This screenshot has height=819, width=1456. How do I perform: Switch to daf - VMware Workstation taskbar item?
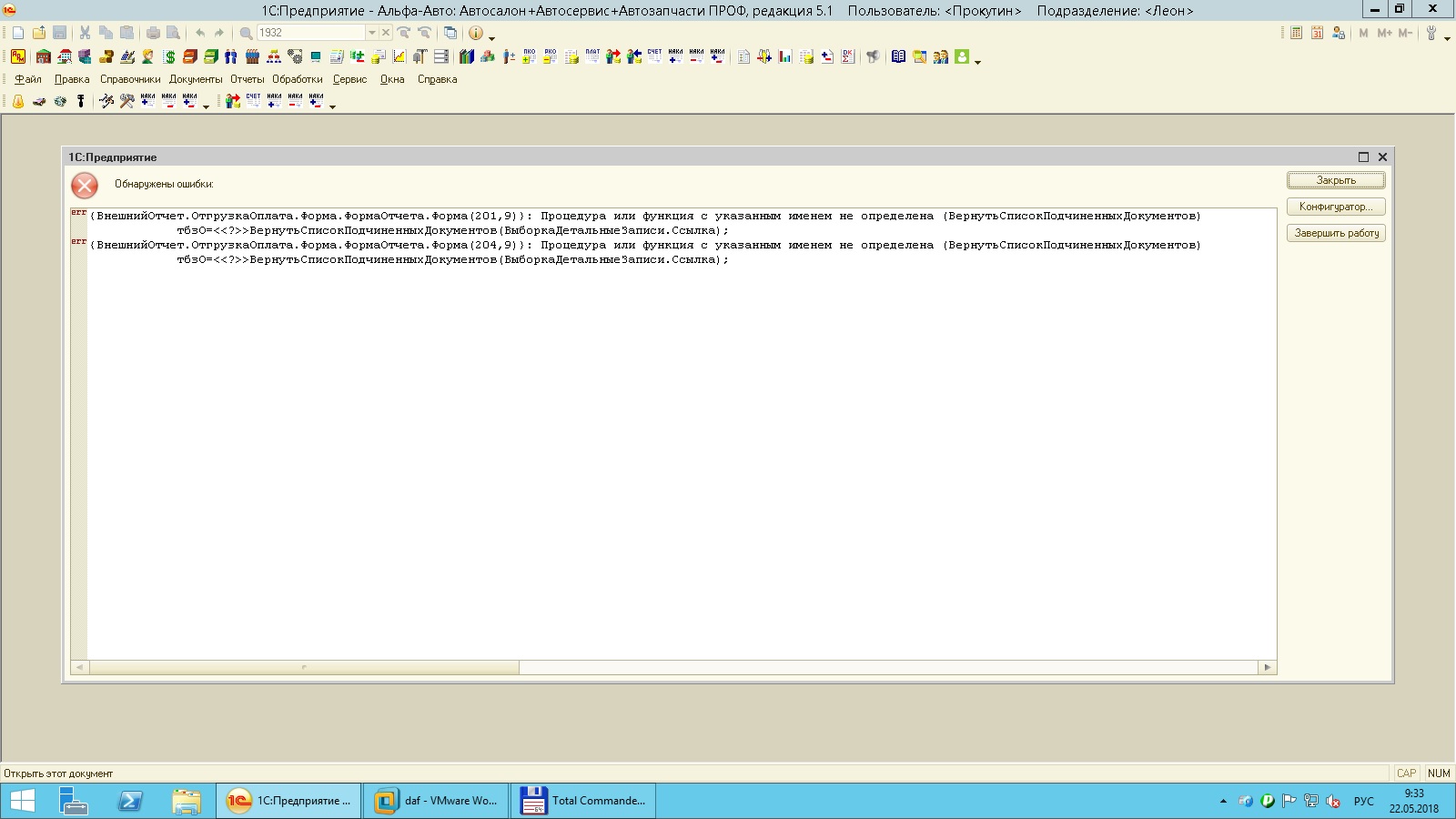(x=436, y=801)
